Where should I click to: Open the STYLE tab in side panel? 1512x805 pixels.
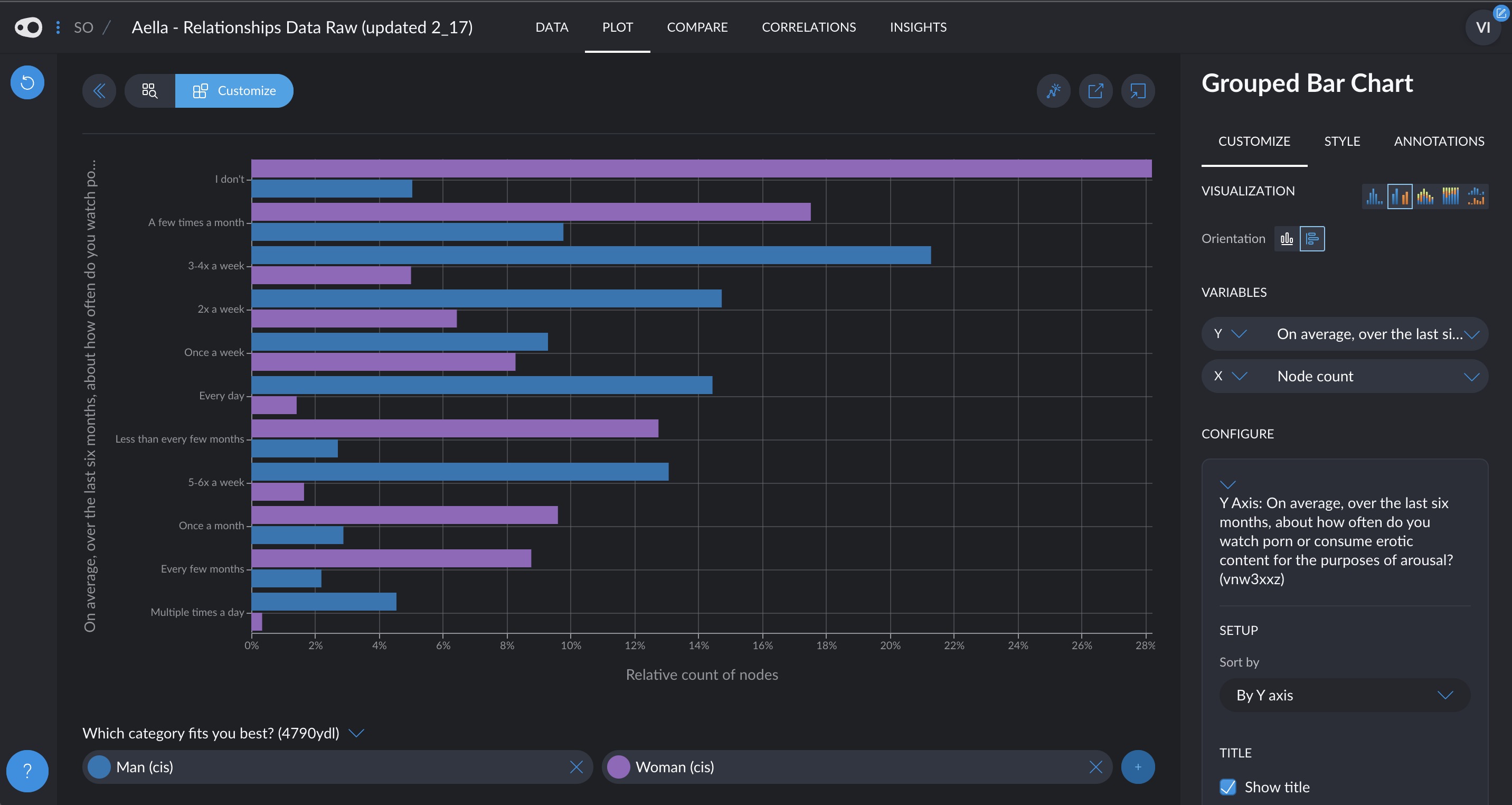1342,141
